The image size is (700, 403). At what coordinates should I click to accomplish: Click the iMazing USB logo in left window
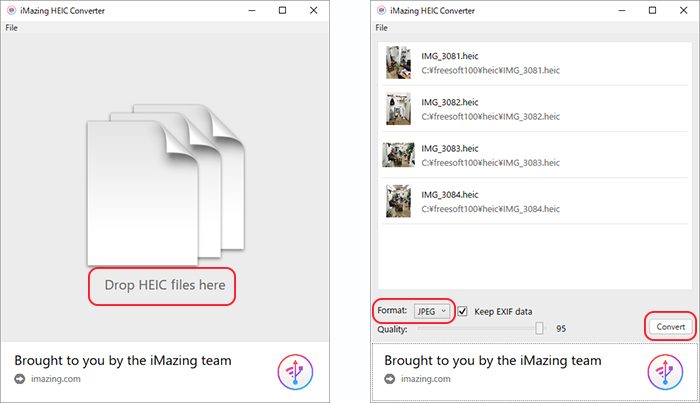pyautogui.click(x=295, y=372)
